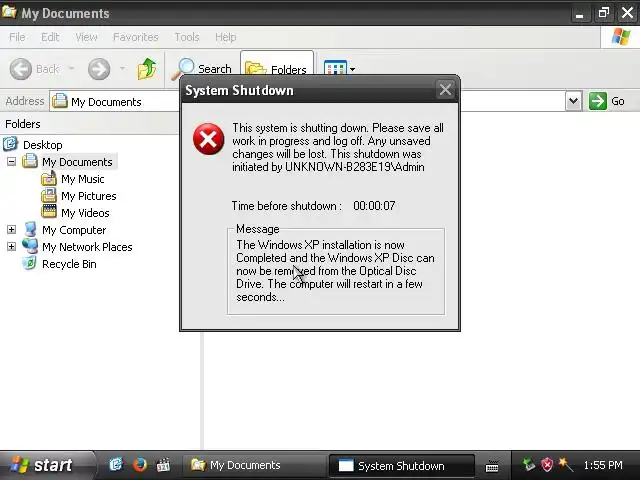
Task: Minimize the My Documents window
Action: 579,13
